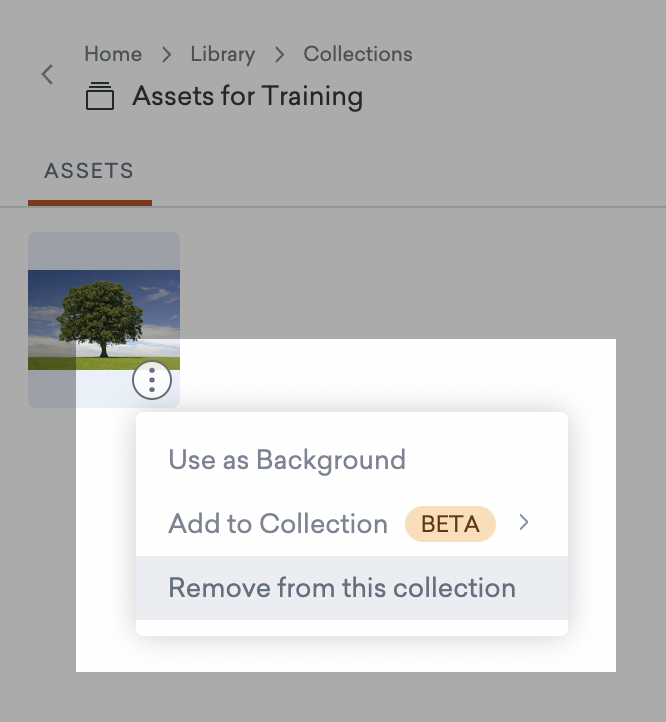Click the chevron separator after Home
This screenshot has height=722, width=666.
click(x=167, y=54)
